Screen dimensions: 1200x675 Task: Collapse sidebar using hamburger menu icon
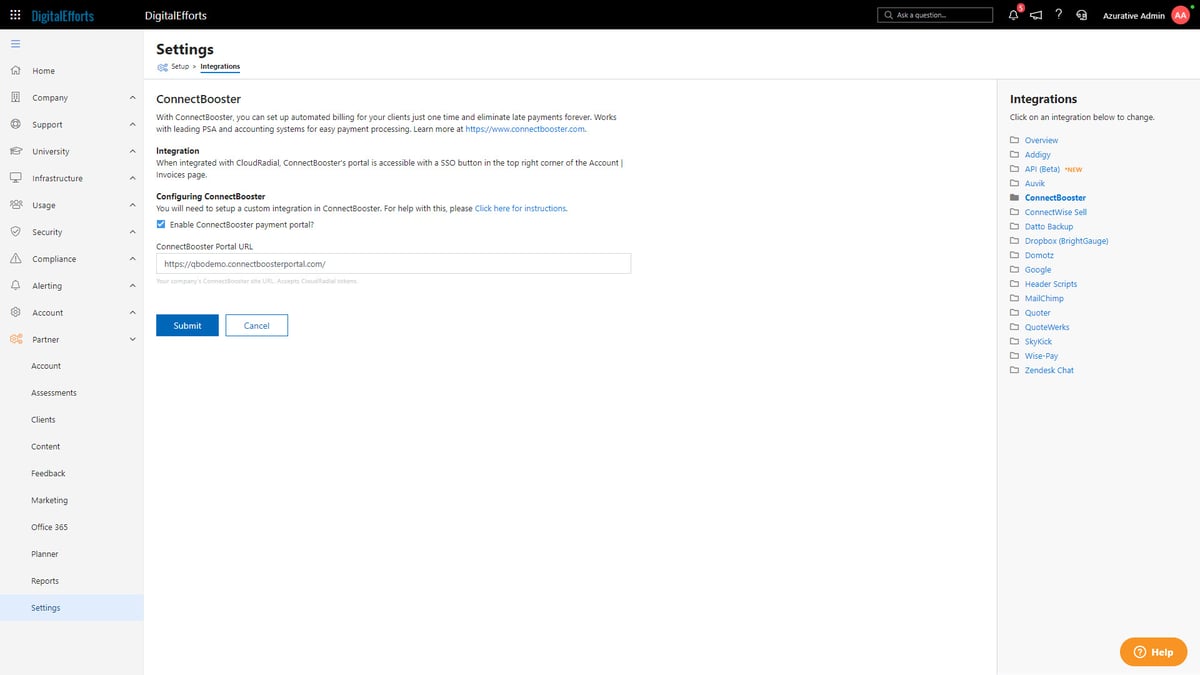tap(15, 44)
